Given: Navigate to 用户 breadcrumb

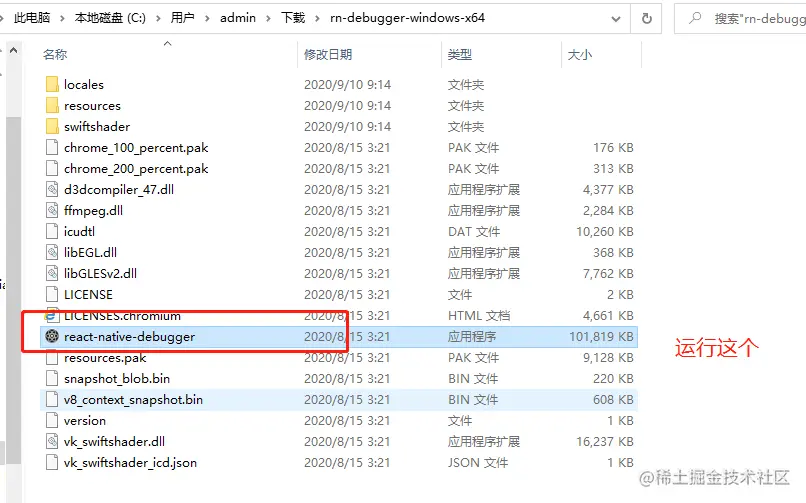Looking at the screenshot, I should pos(182,18).
